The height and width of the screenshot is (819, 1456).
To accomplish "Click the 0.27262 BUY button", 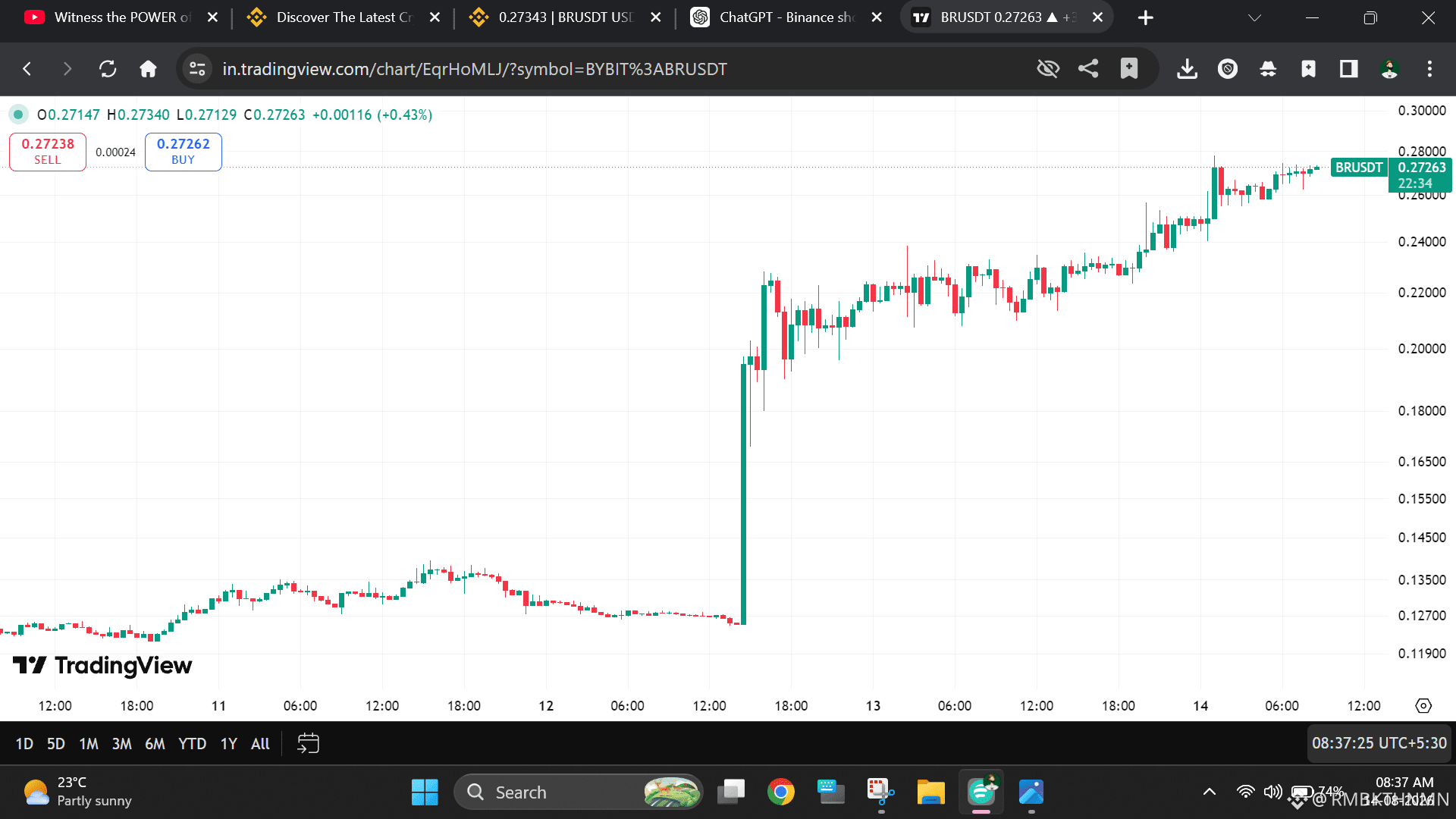I will 184,152.
